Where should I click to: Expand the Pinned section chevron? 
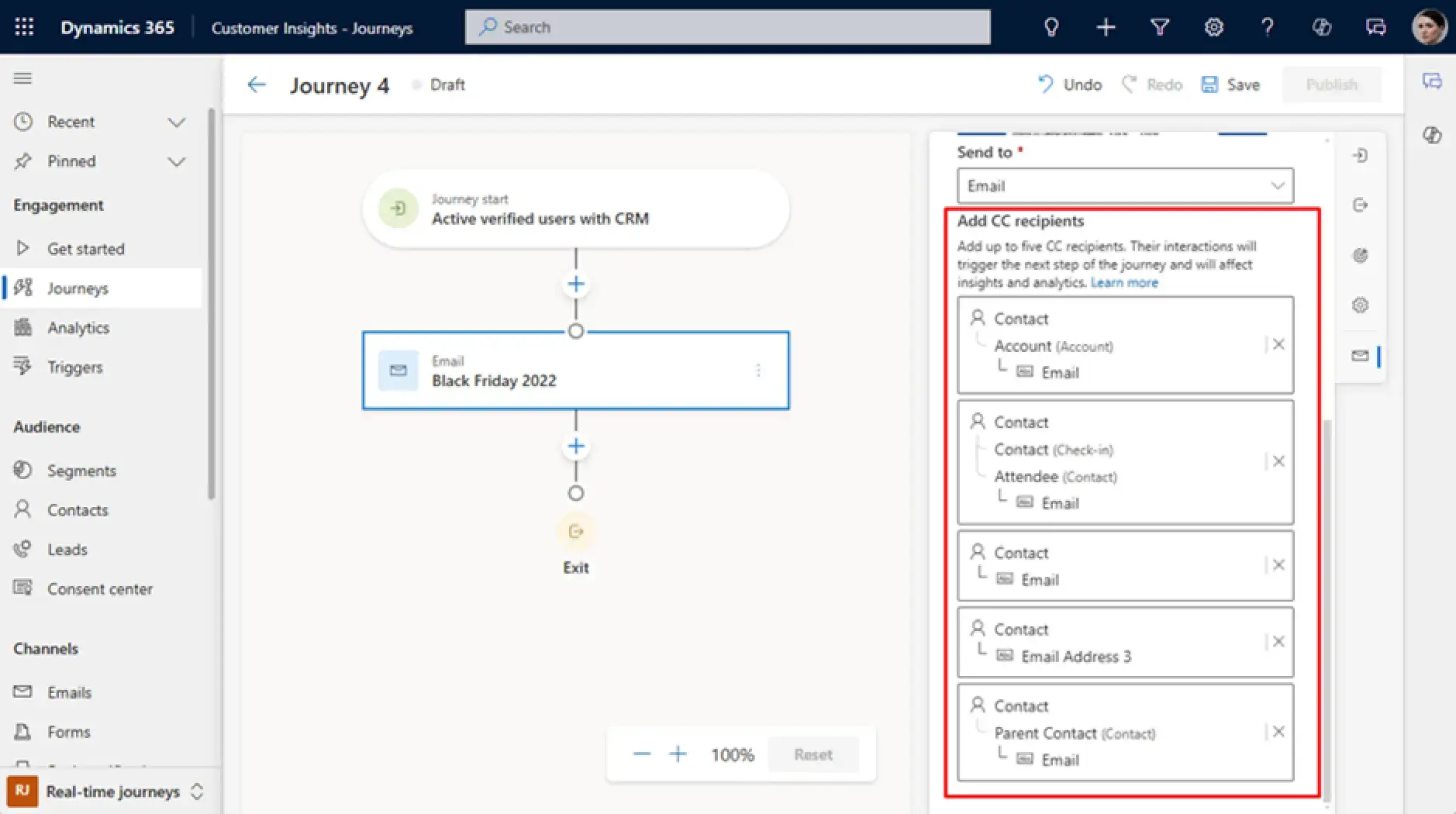tap(177, 162)
